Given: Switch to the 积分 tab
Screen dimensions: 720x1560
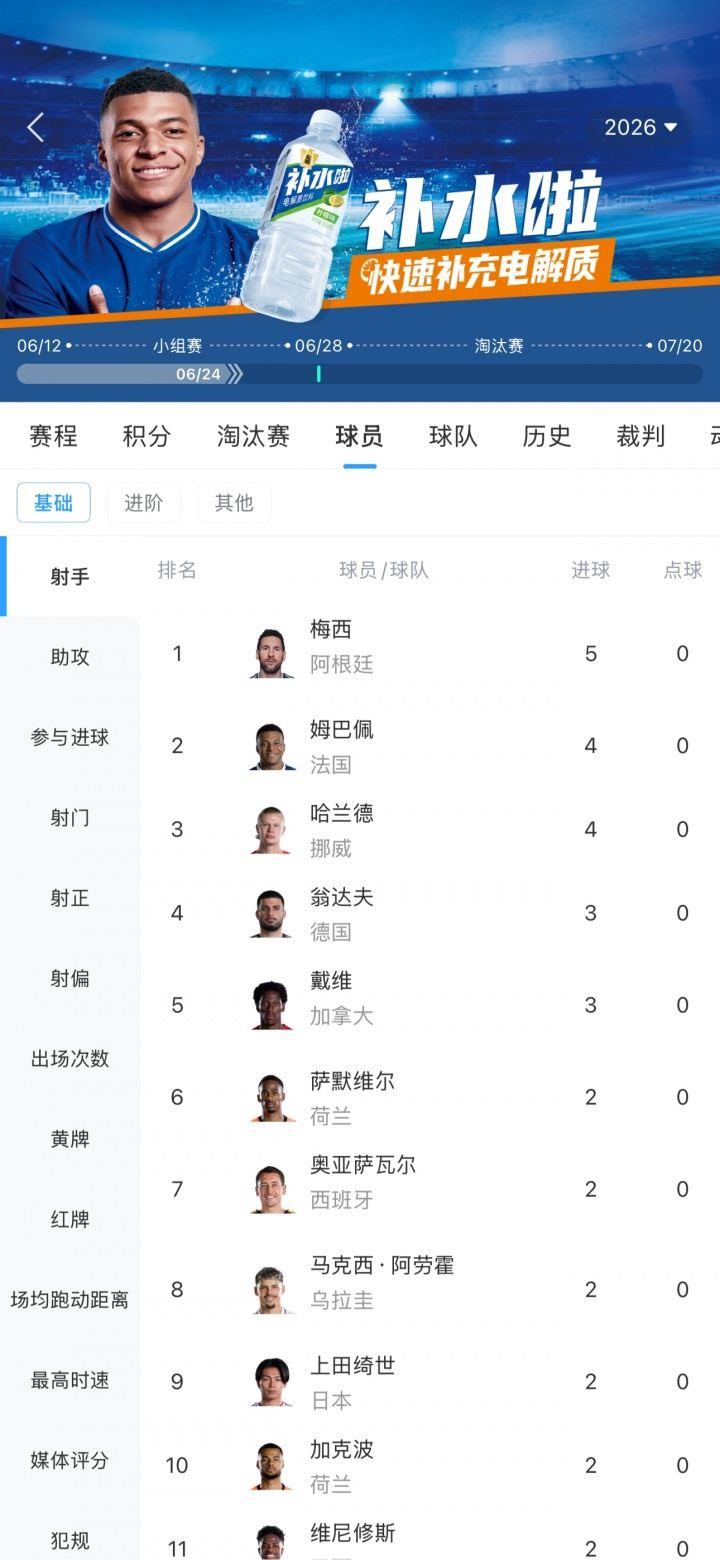Looking at the screenshot, I should coord(147,436).
